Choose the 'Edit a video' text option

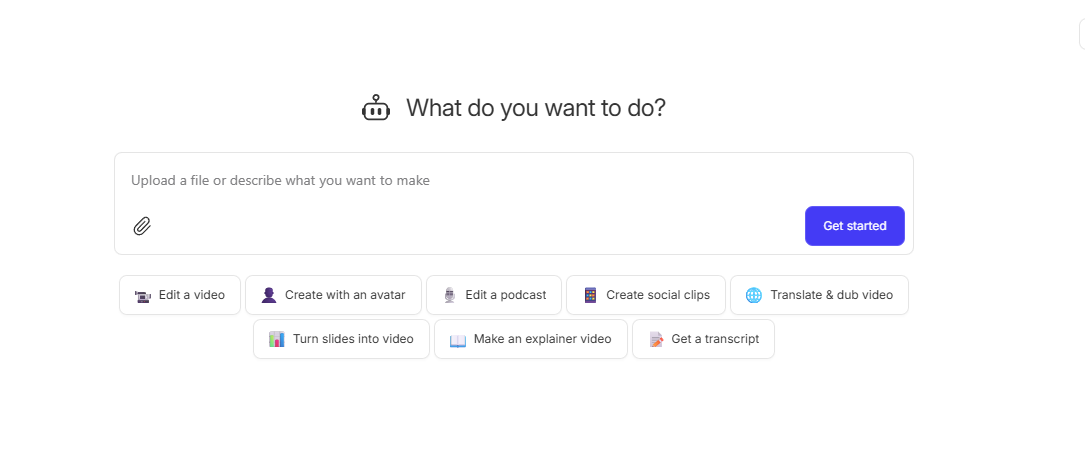(192, 295)
